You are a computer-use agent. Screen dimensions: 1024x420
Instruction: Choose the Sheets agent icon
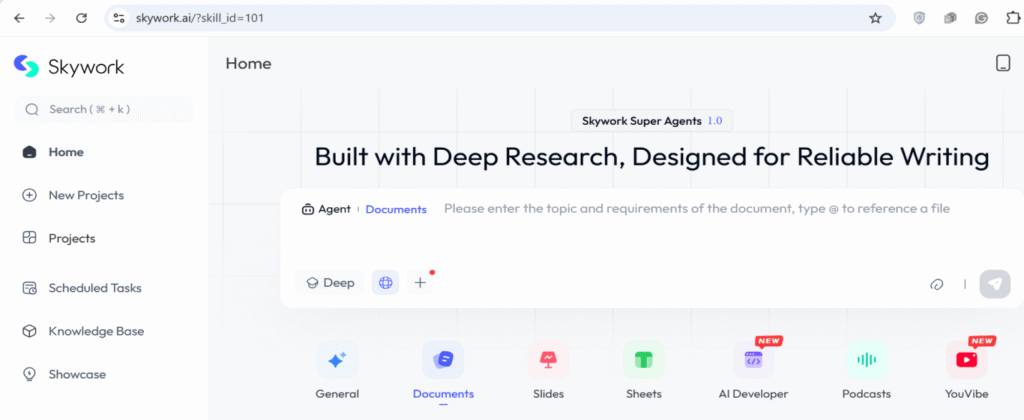(643, 360)
